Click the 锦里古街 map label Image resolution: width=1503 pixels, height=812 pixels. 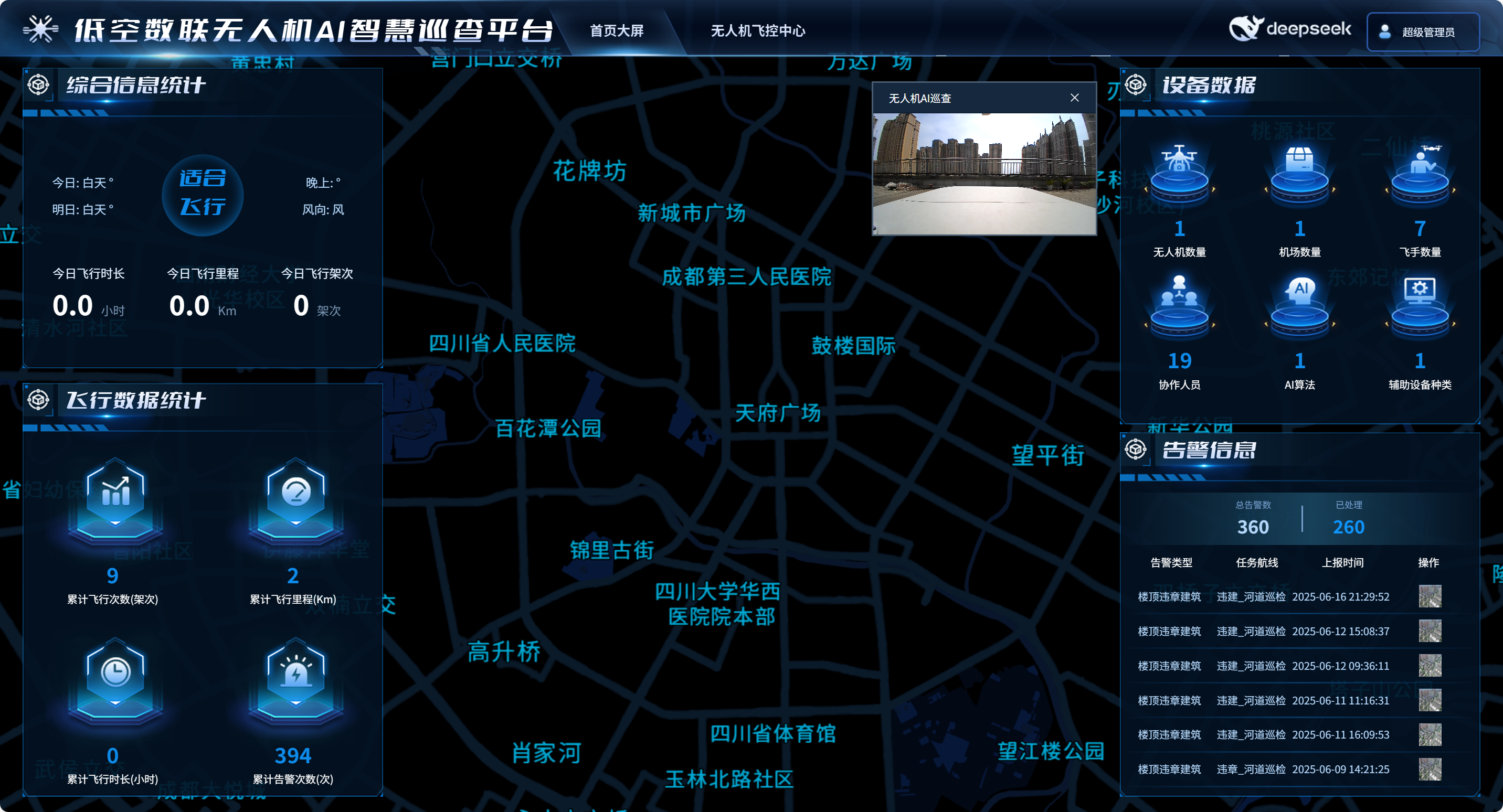[611, 550]
